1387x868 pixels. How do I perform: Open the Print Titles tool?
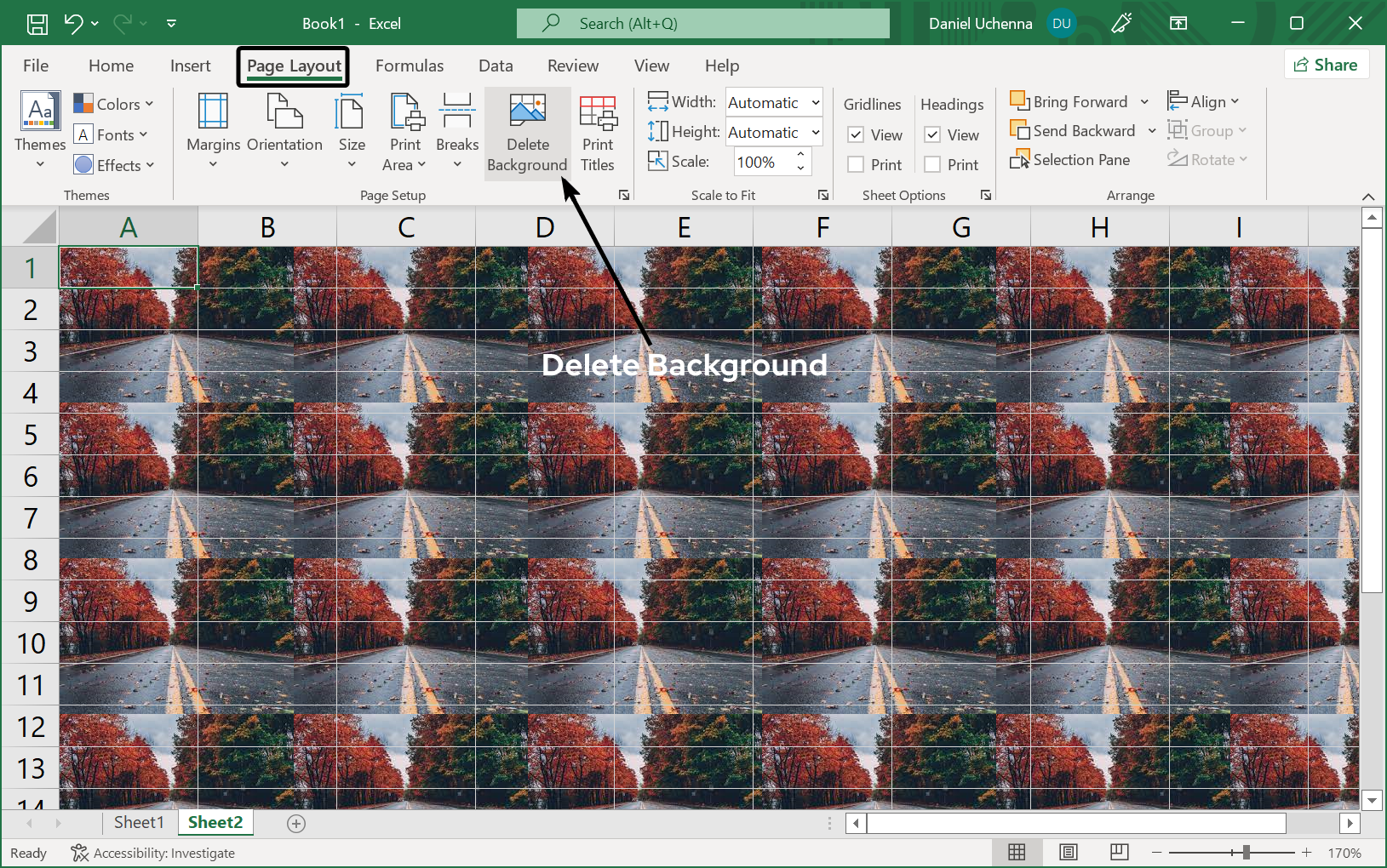598,133
